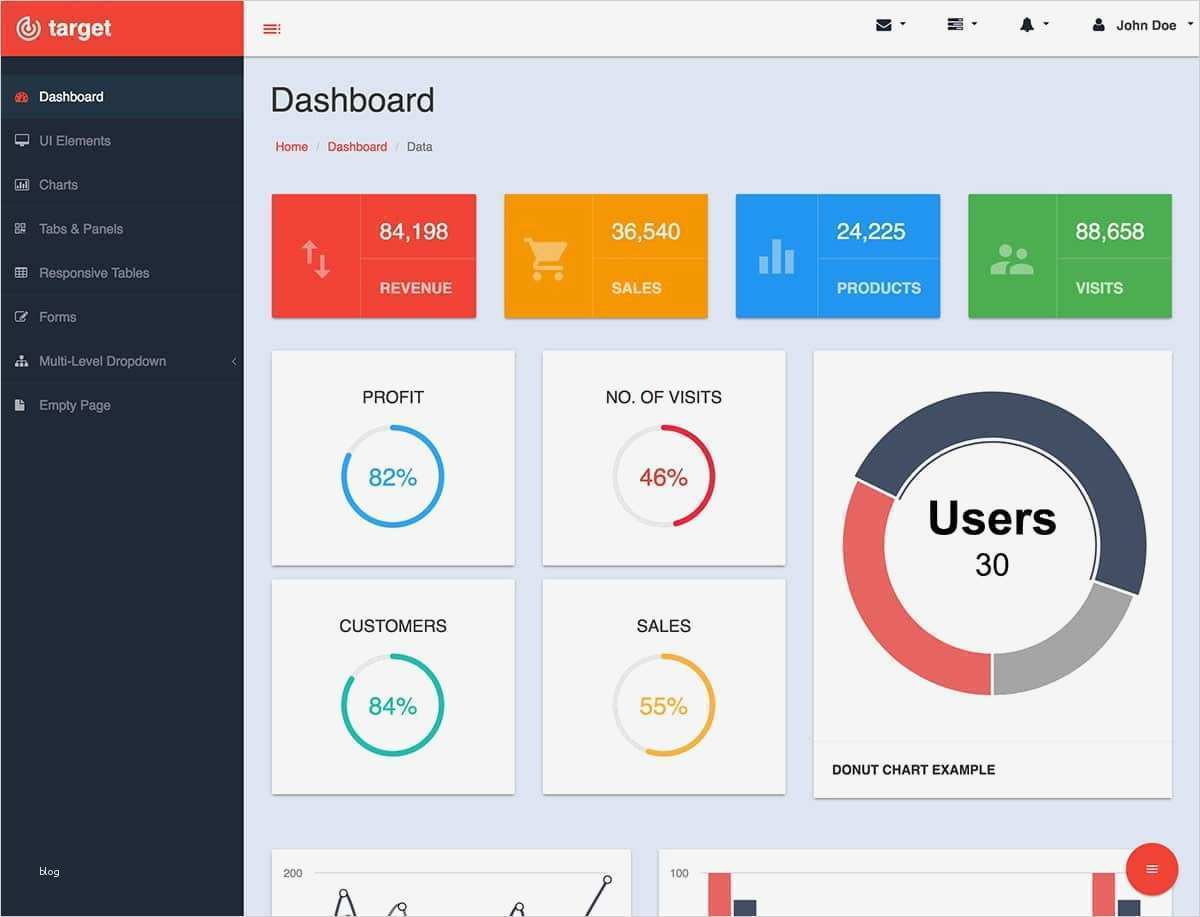This screenshot has width=1200, height=917.
Task: Click the red floating action menu button
Action: [x=1151, y=869]
